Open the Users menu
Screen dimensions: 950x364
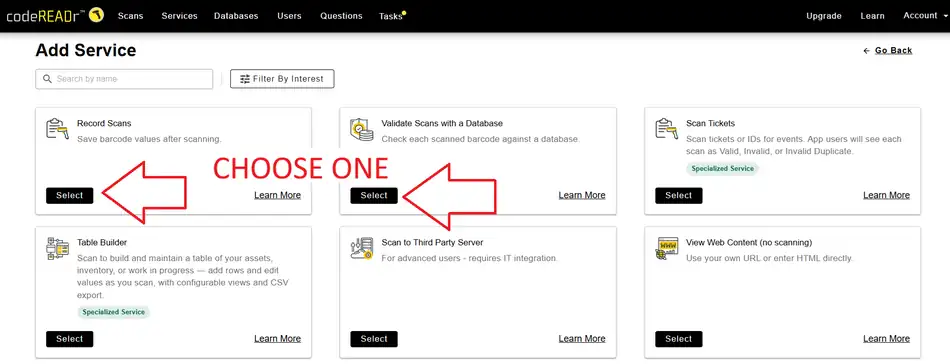(x=289, y=16)
